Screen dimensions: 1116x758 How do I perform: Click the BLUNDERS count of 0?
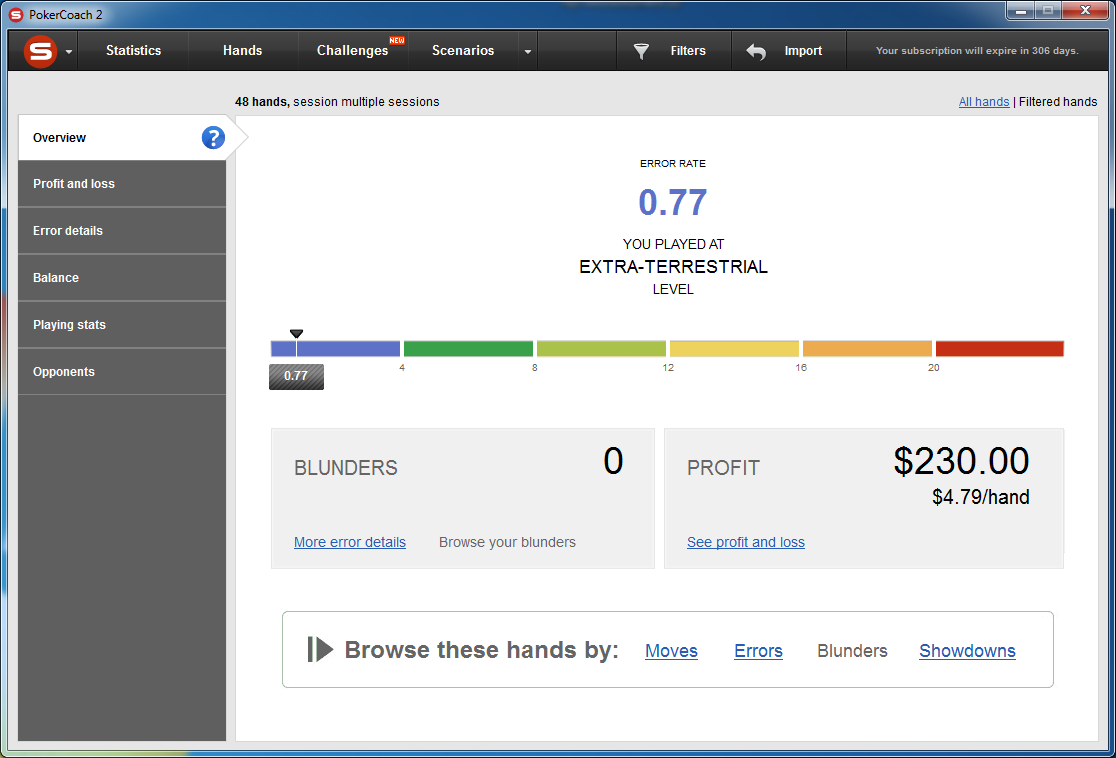(613, 461)
